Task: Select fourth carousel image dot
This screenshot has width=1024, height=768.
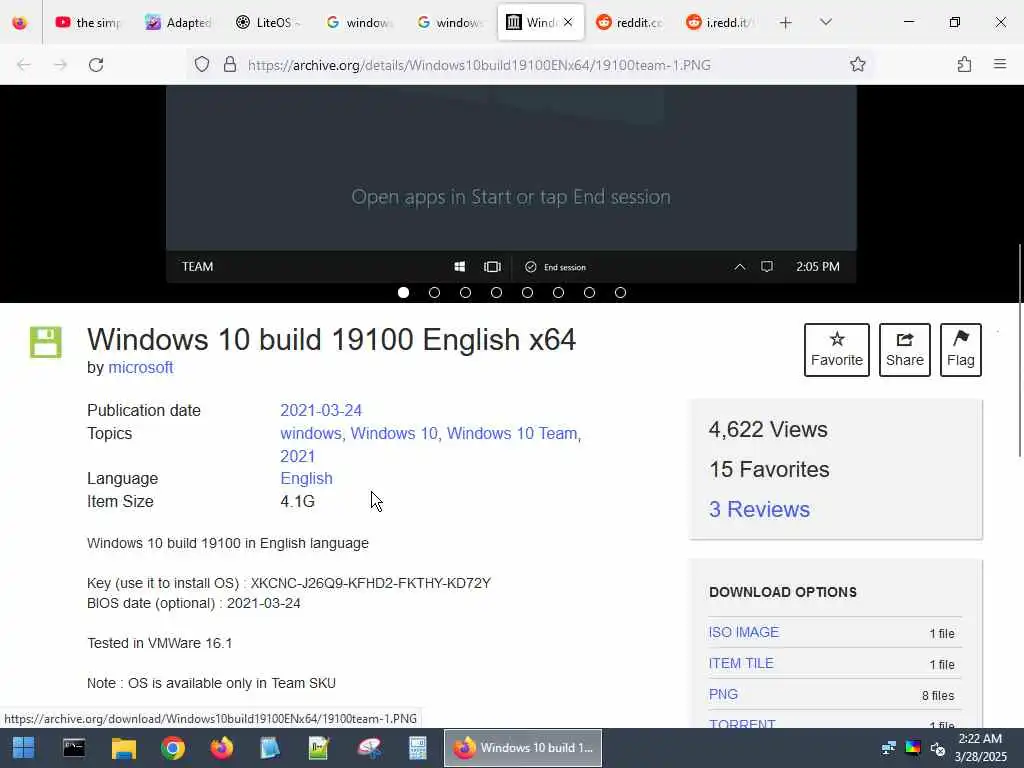Action: click(496, 293)
